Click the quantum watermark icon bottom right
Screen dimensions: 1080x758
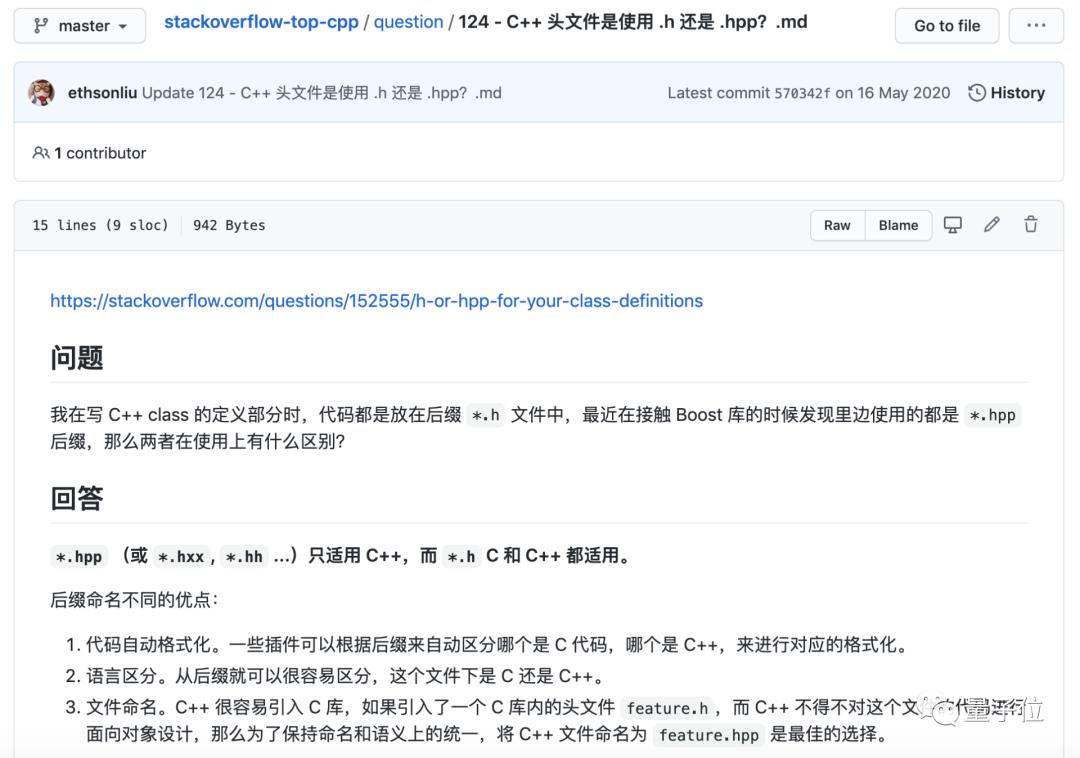point(942,712)
